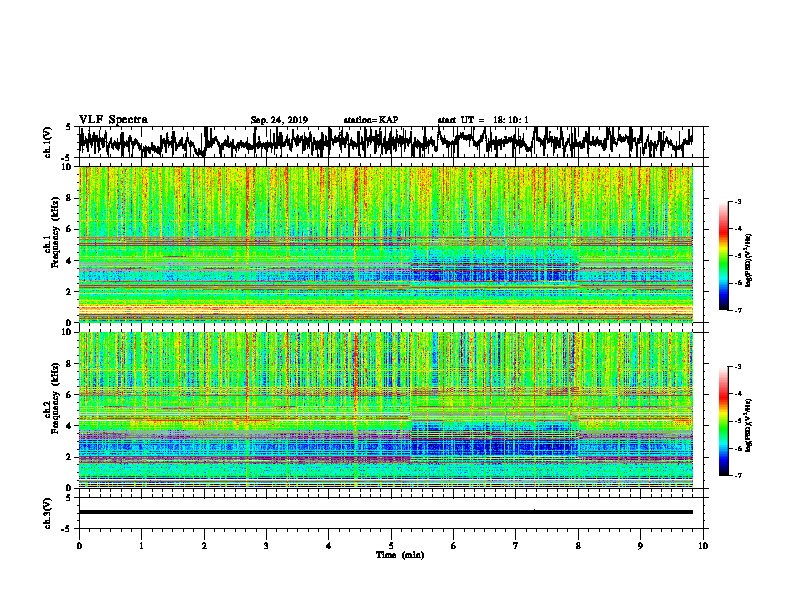Click the ch.2 spectrogram 4 kHz tick label

[70, 426]
